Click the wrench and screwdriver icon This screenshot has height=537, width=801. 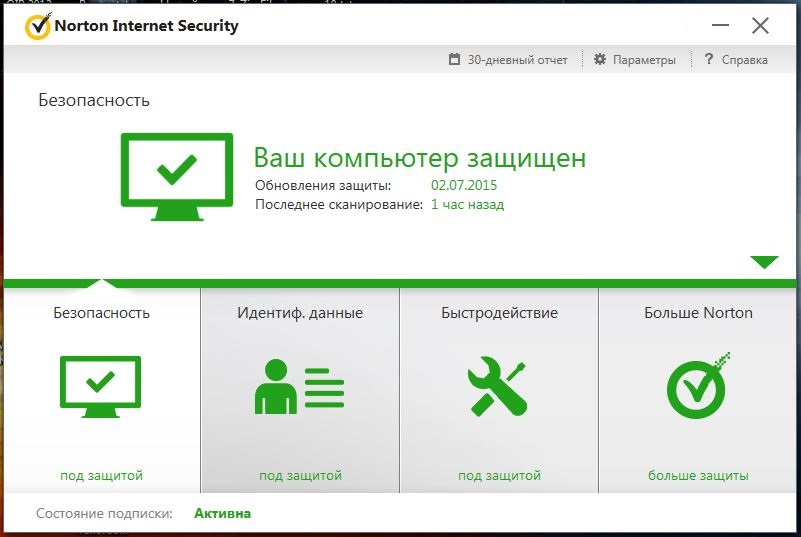(498, 386)
